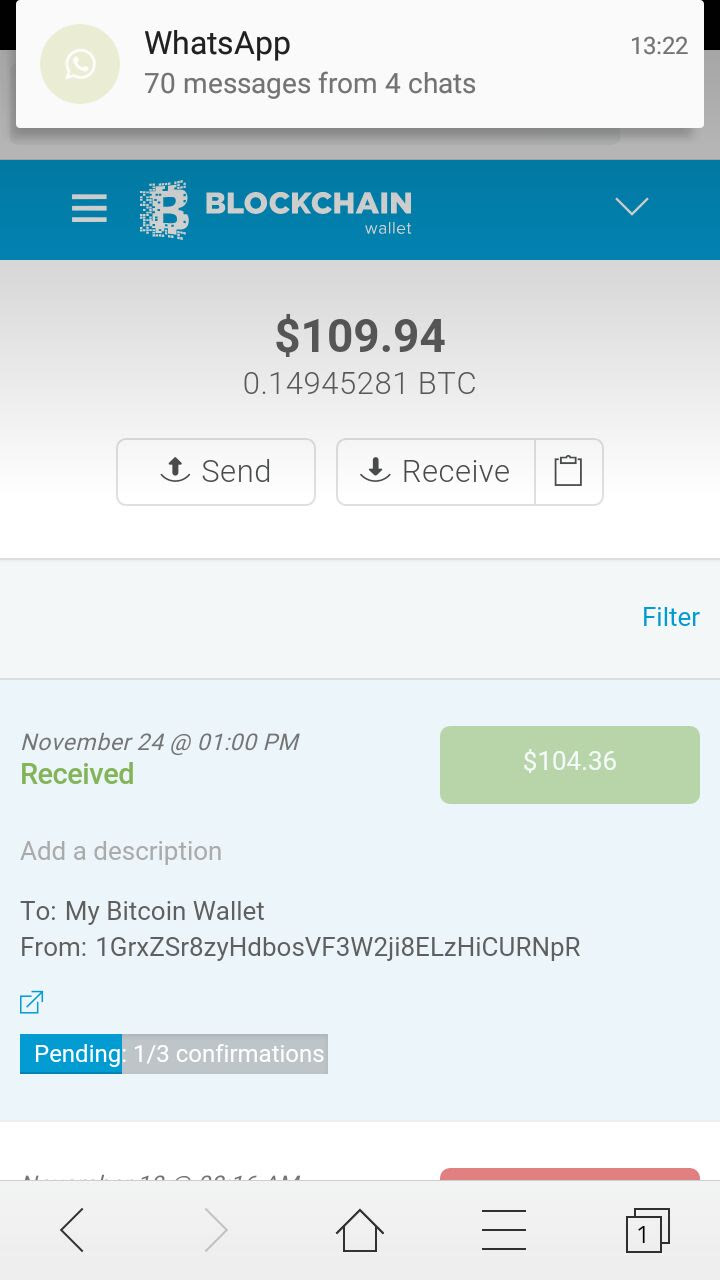This screenshot has height=1280, width=720.
Task: Go back with browser back arrow
Action: click(x=72, y=1230)
